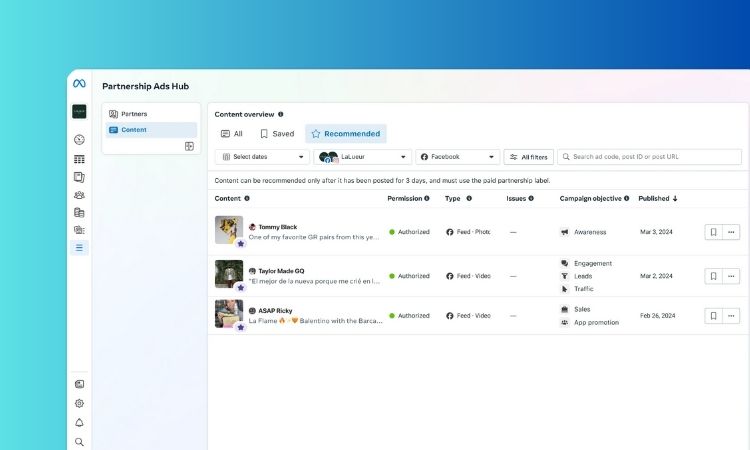The width and height of the screenshot is (750, 450).
Task: Bookmark the ASAP Ricky post
Action: (x=713, y=316)
